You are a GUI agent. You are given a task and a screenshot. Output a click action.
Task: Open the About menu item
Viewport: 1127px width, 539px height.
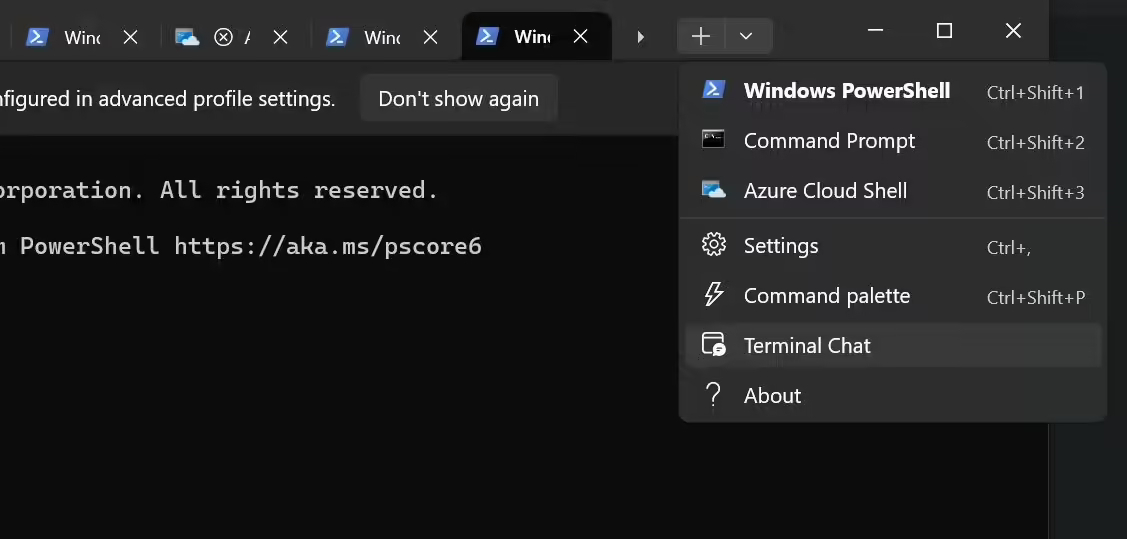tap(772, 396)
